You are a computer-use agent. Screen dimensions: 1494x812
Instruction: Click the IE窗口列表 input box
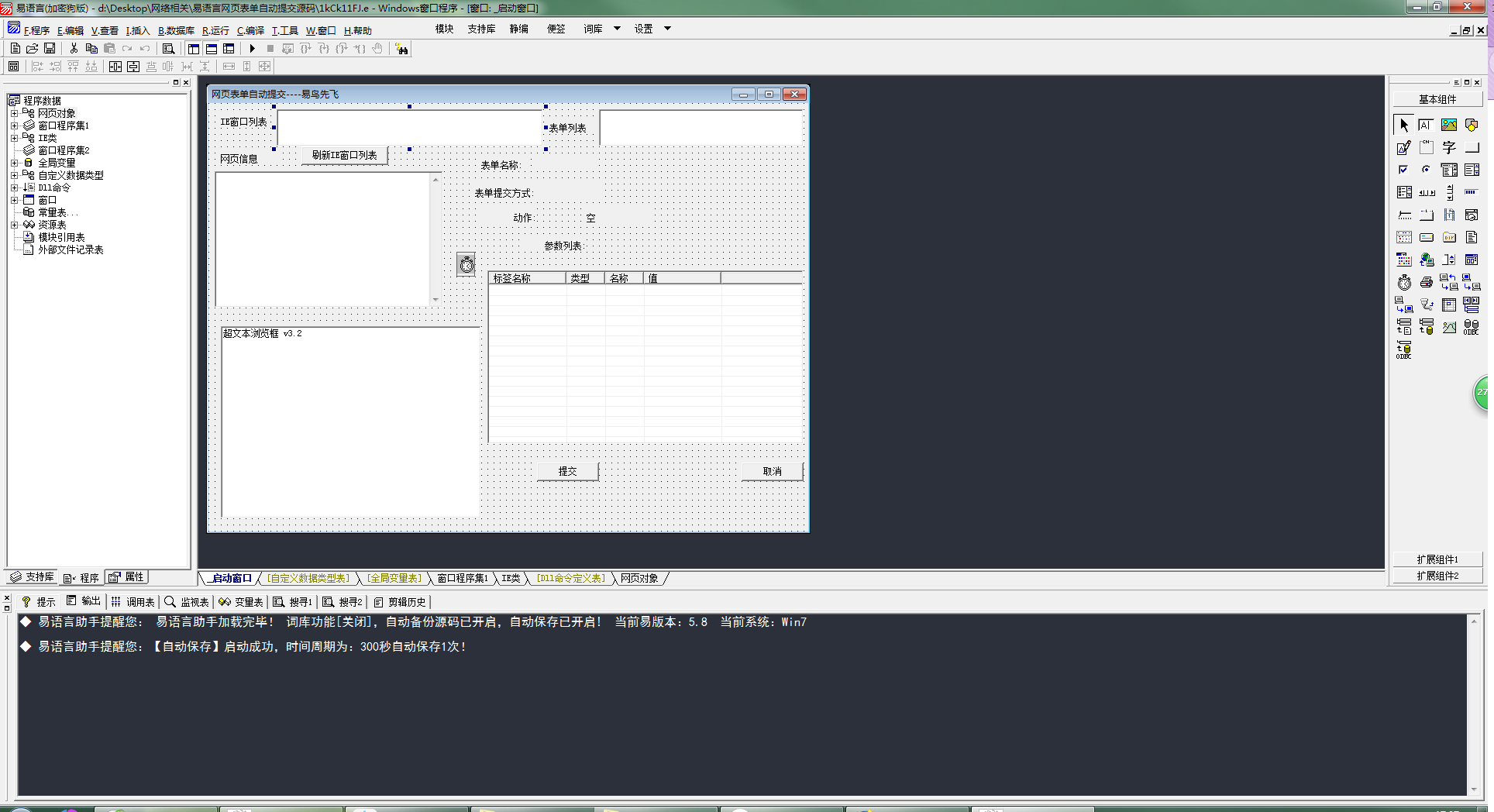[x=409, y=127]
